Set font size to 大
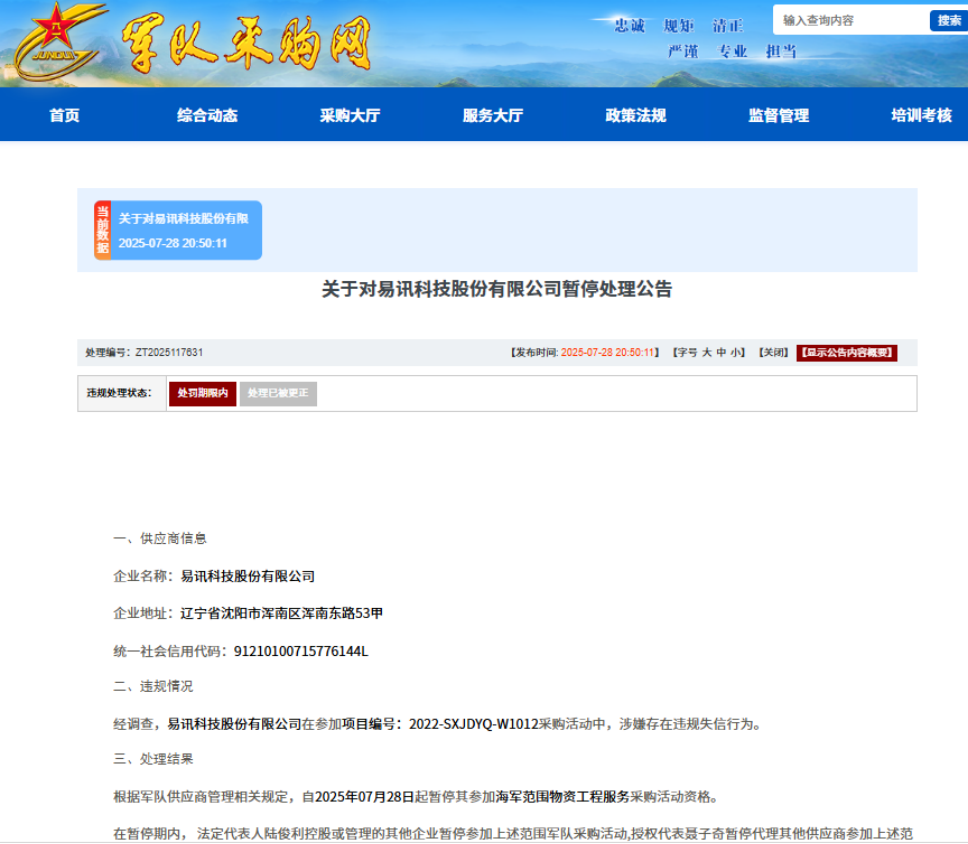 (707, 353)
